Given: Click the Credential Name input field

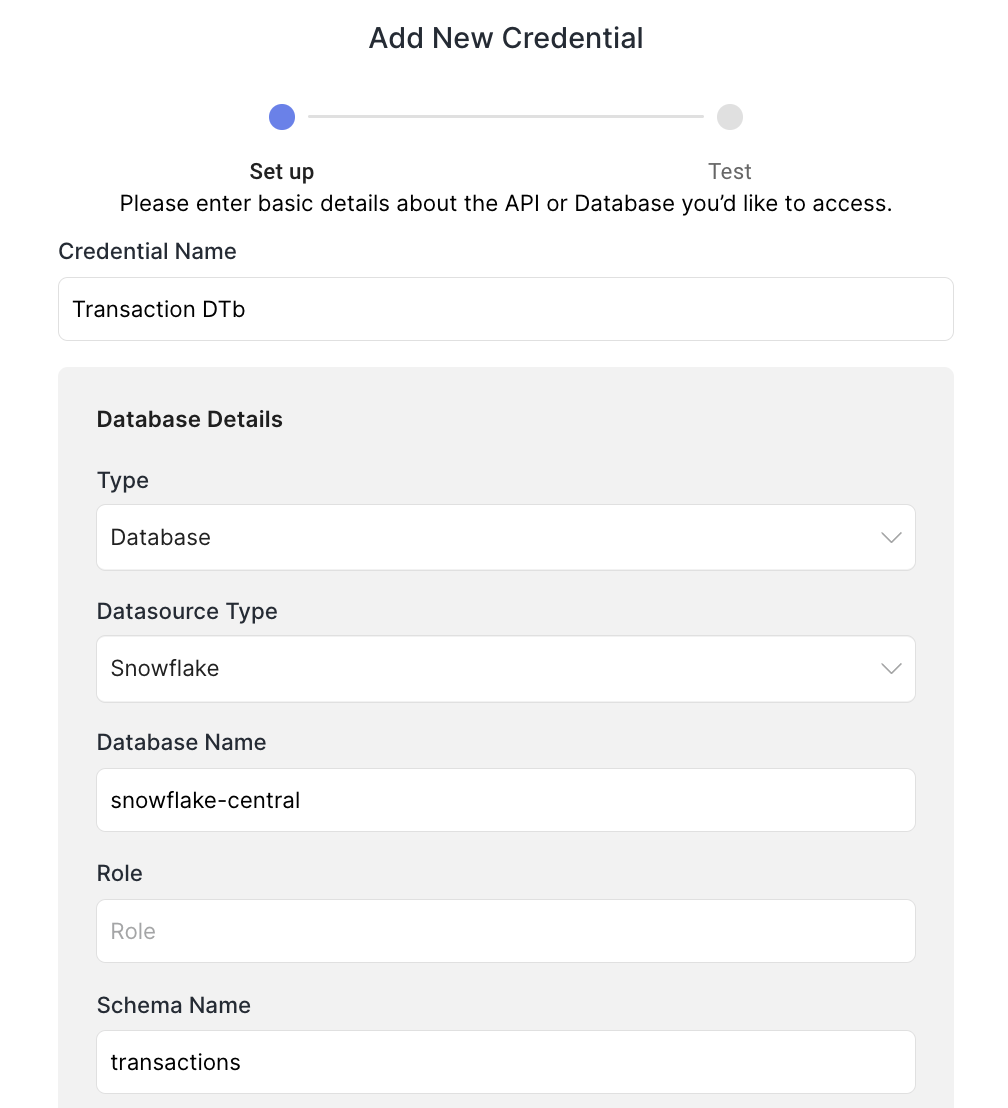Looking at the screenshot, I should click(505, 309).
